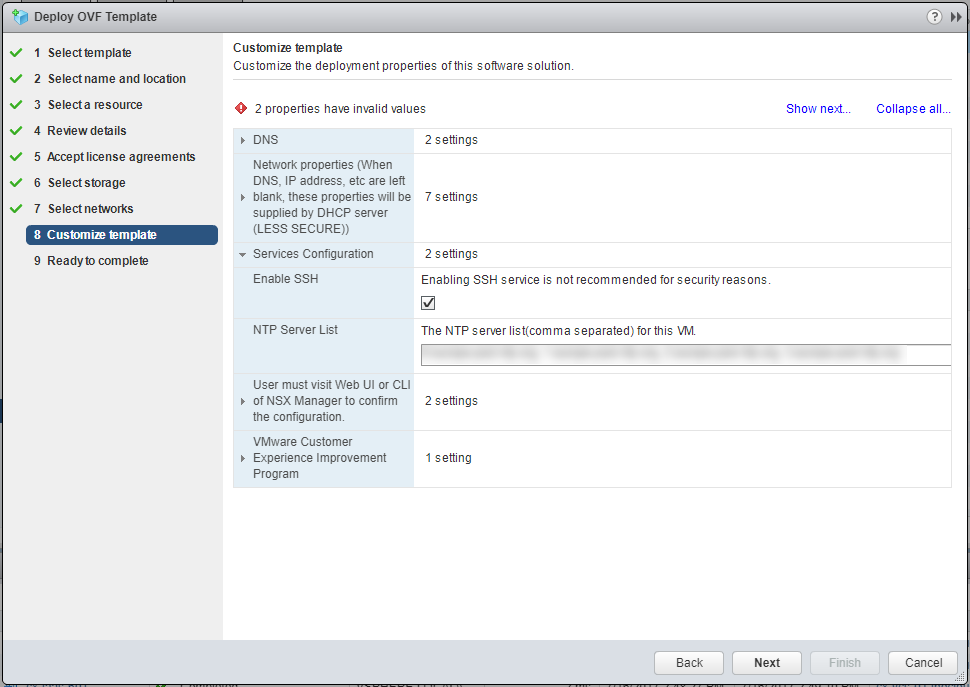Click the Deploy OVF Template title icon
Image resolution: width=970 pixels, height=687 pixels.
pyautogui.click(x=19, y=17)
